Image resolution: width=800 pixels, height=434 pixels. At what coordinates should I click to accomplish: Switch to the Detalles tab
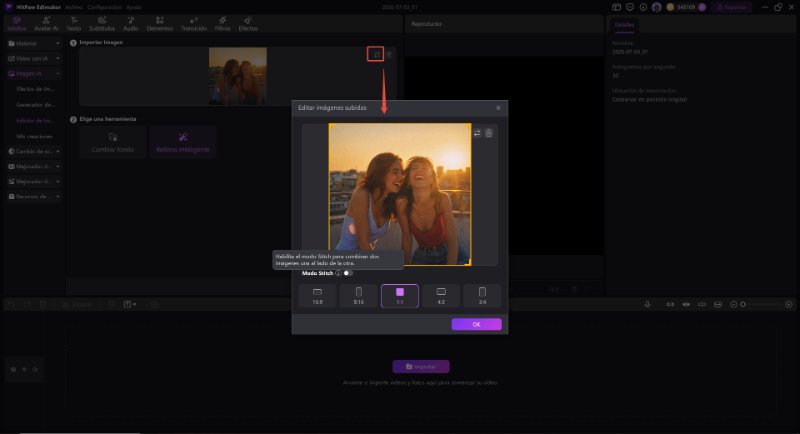coord(624,25)
